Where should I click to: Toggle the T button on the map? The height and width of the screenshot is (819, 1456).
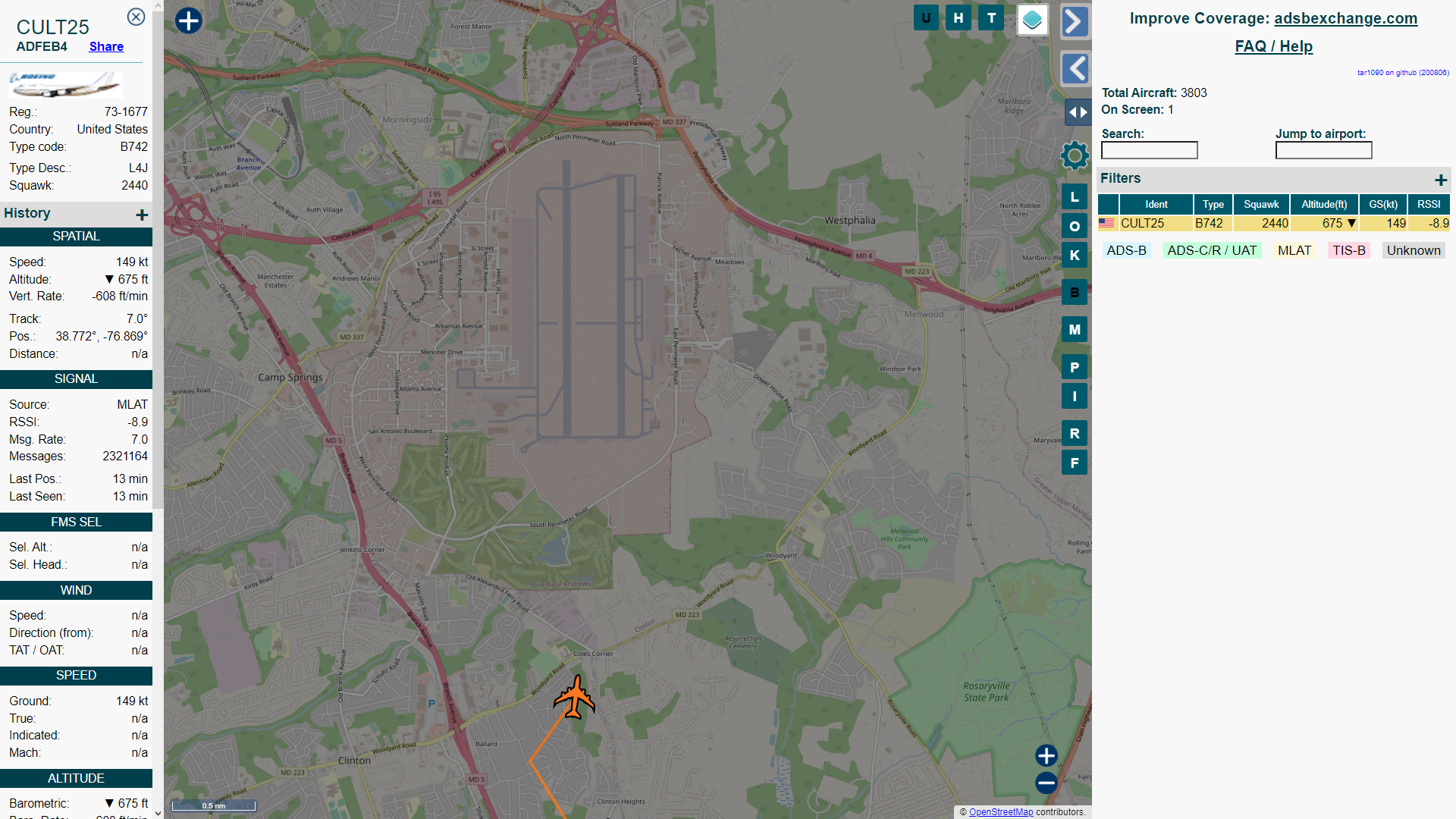(991, 18)
